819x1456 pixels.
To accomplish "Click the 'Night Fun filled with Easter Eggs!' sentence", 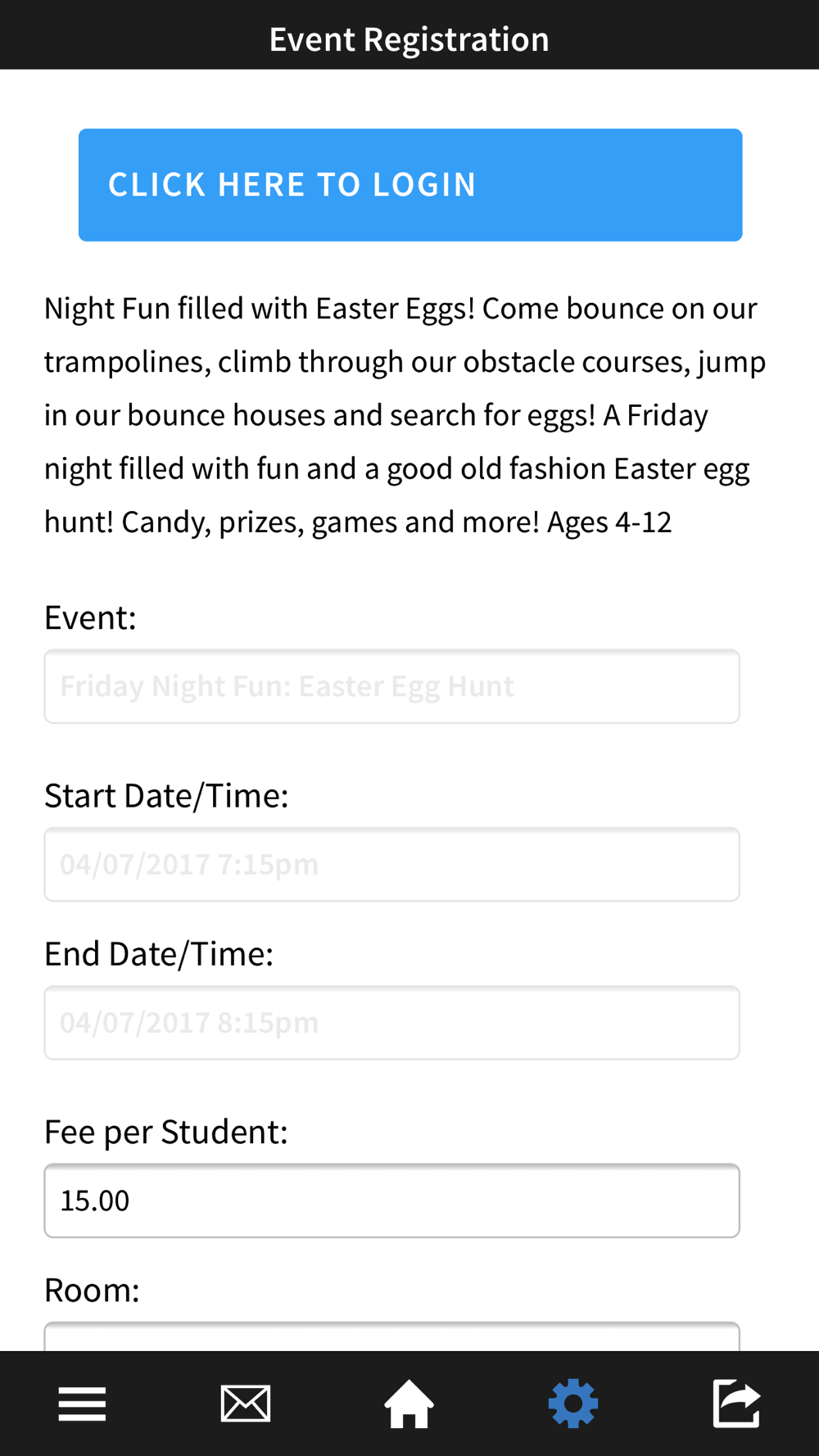I will pyautogui.click(x=259, y=309).
